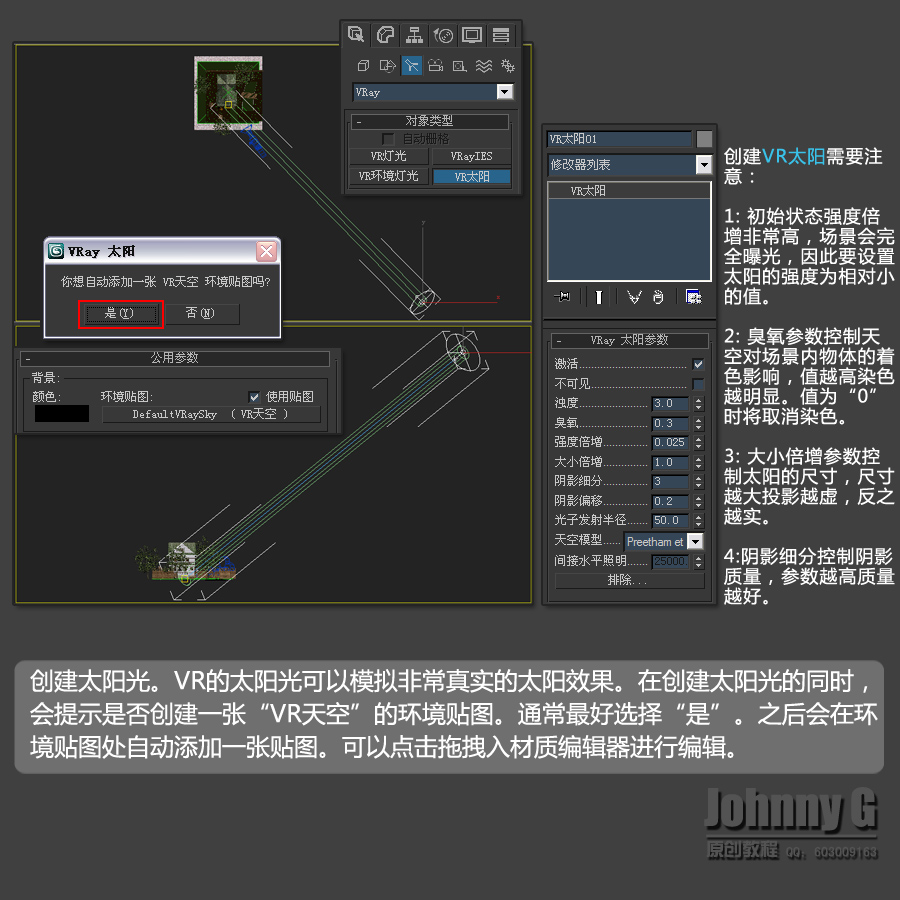Image resolution: width=900 pixels, height=900 pixels.
Task: Select the Helpers create category
Action: (459, 66)
